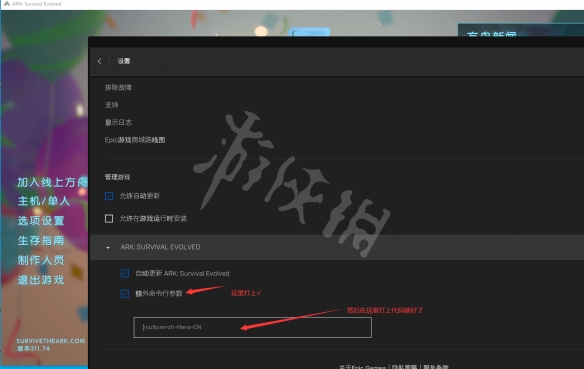Click the 管理游戏 section heading
The width and height of the screenshot is (584, 369).
(117, 177)
